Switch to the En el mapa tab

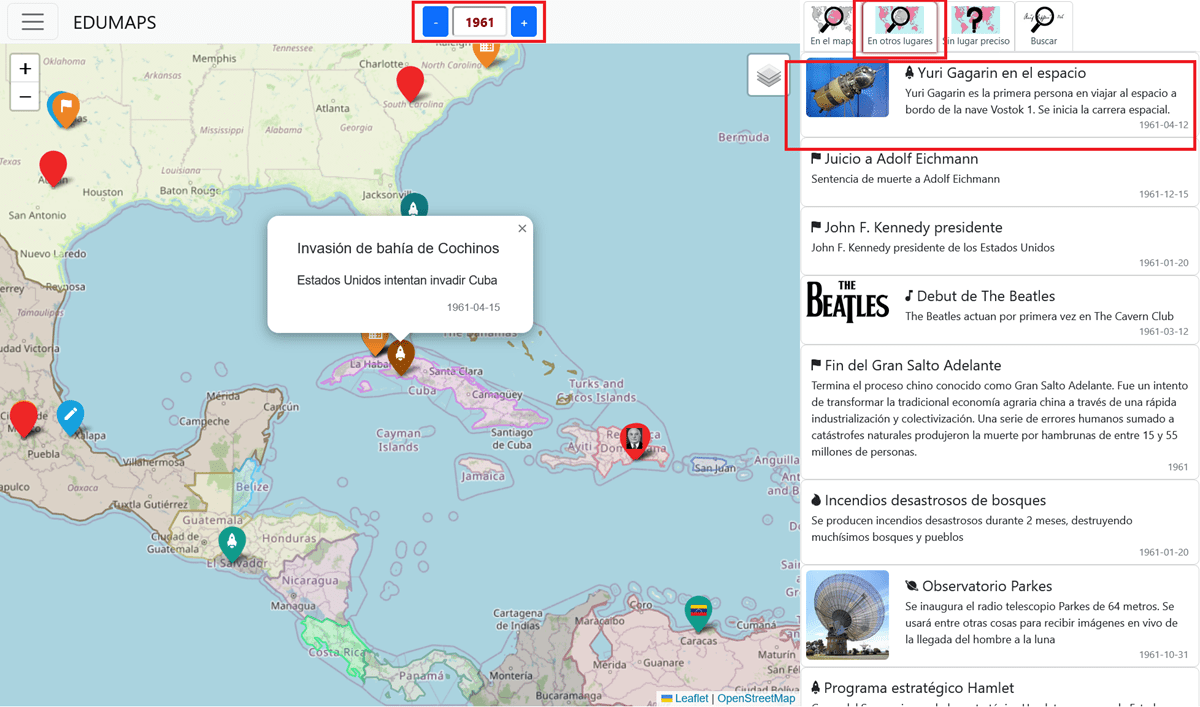click(x=832, y=26)
